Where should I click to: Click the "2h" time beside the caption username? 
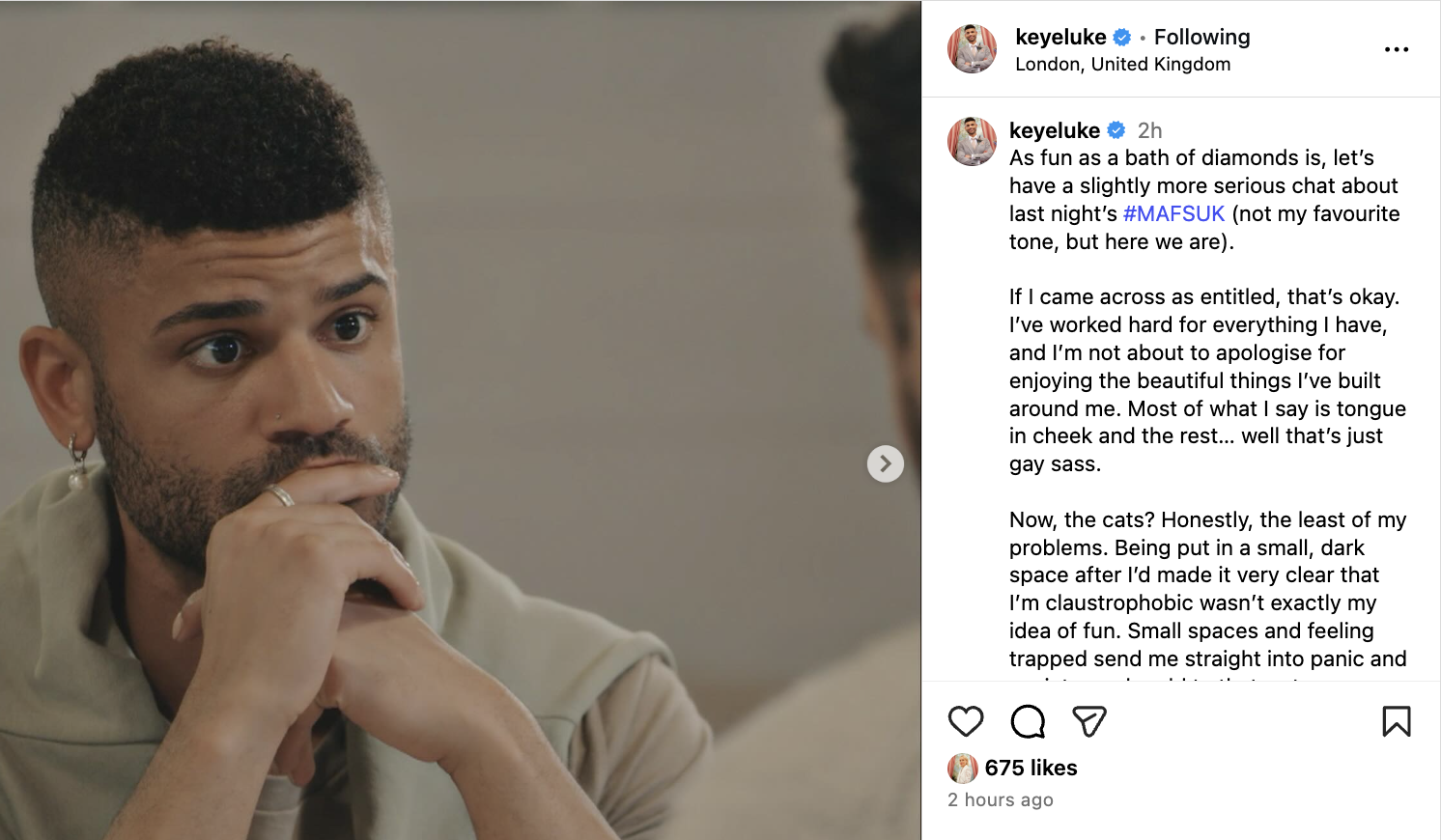[x=1149, y=130]
